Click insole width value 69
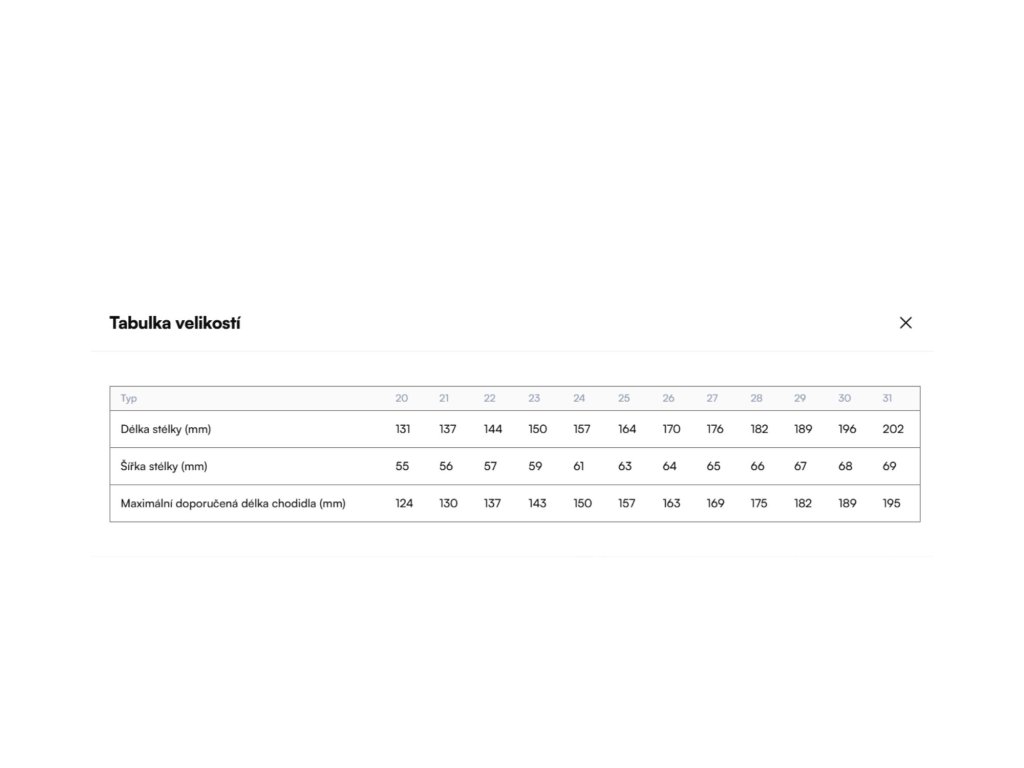1024x768 pixels. 889,466
